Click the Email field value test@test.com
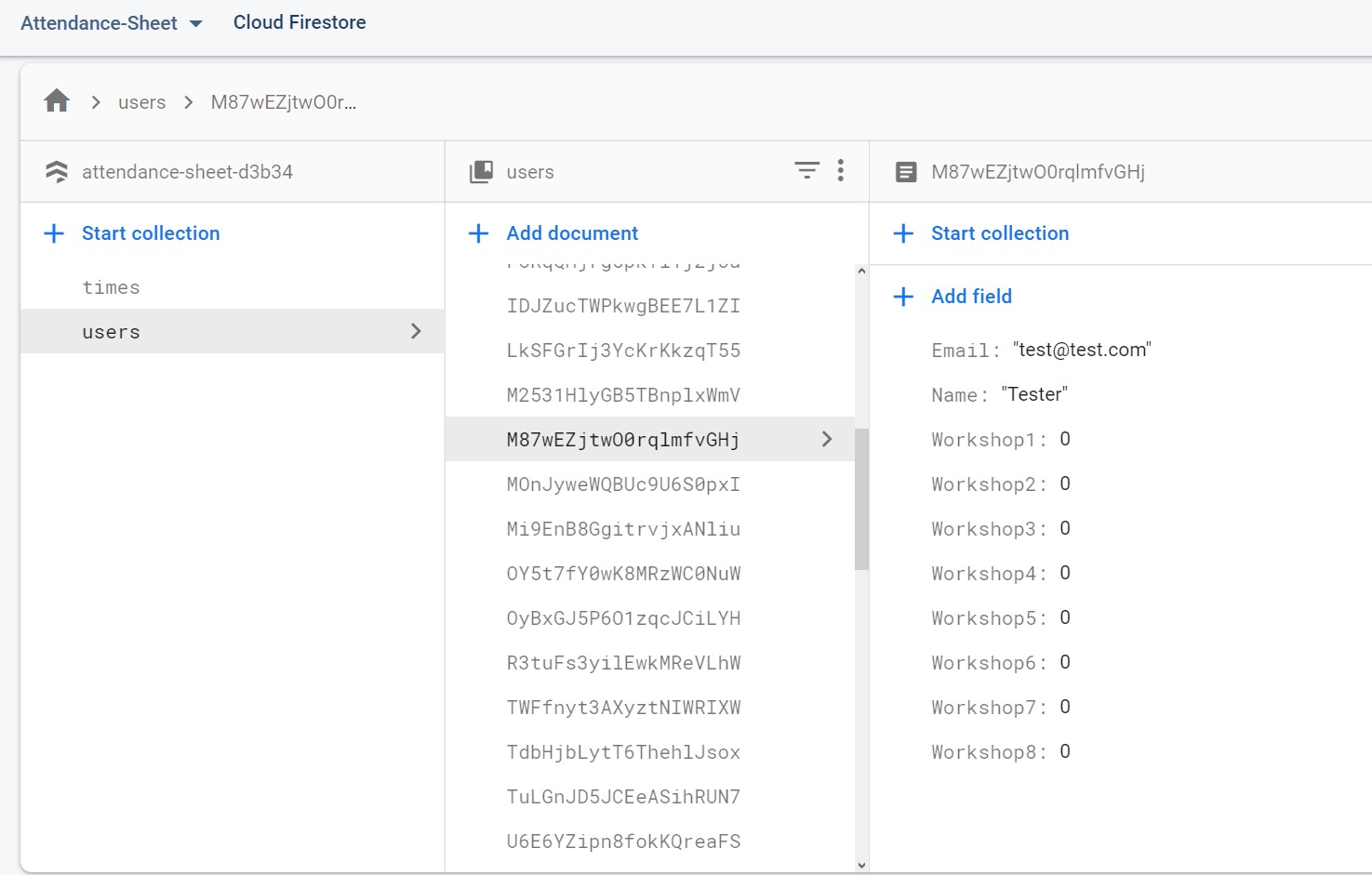 (1082, 350)
